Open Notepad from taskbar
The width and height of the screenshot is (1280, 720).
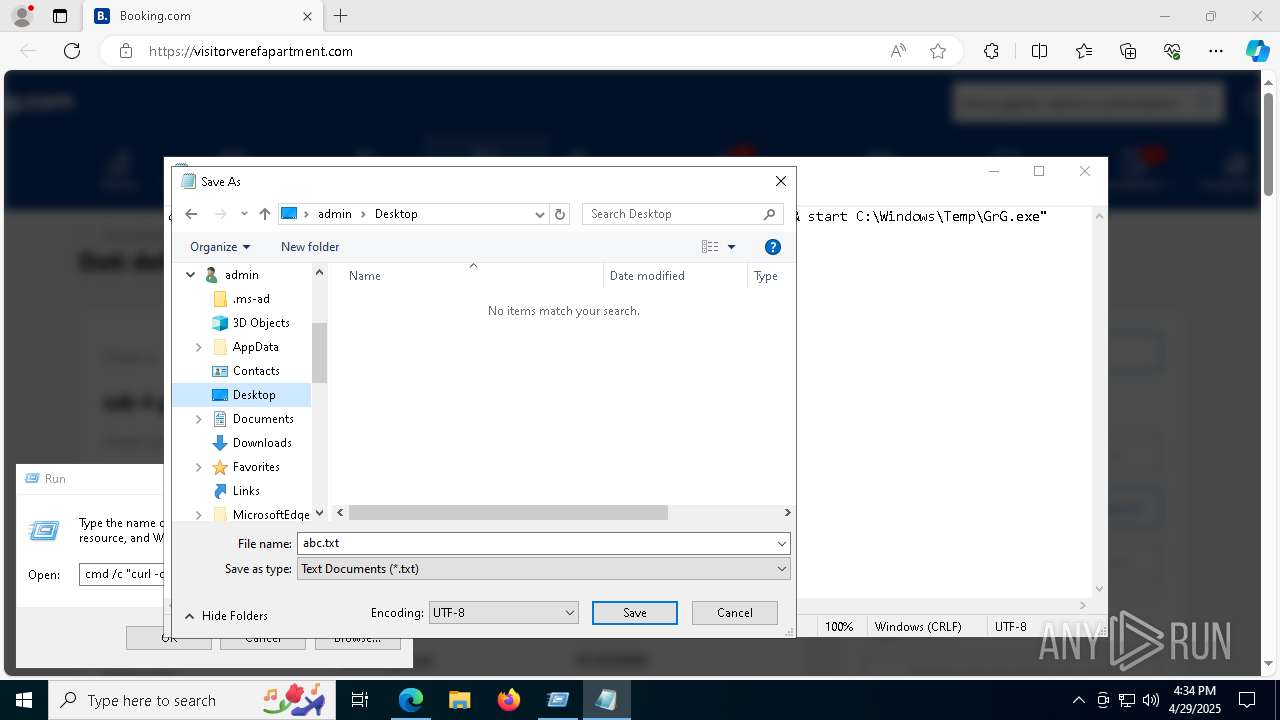coord(606,700)
